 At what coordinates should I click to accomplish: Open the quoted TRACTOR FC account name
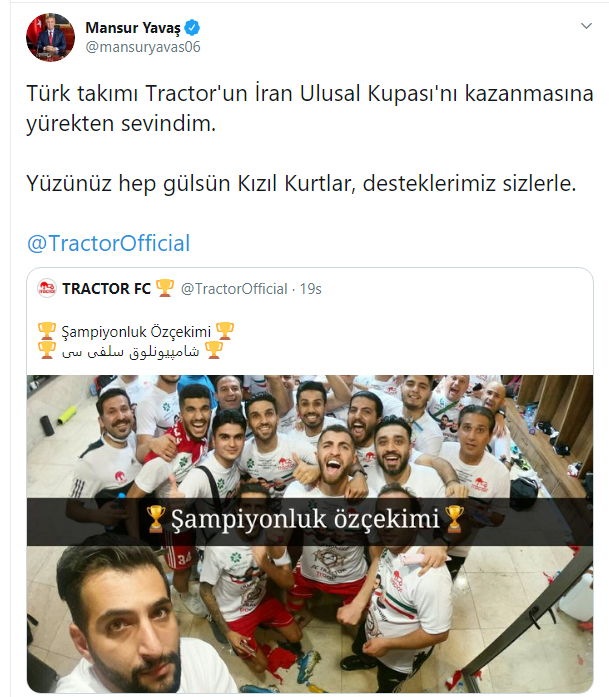point(107,288)
